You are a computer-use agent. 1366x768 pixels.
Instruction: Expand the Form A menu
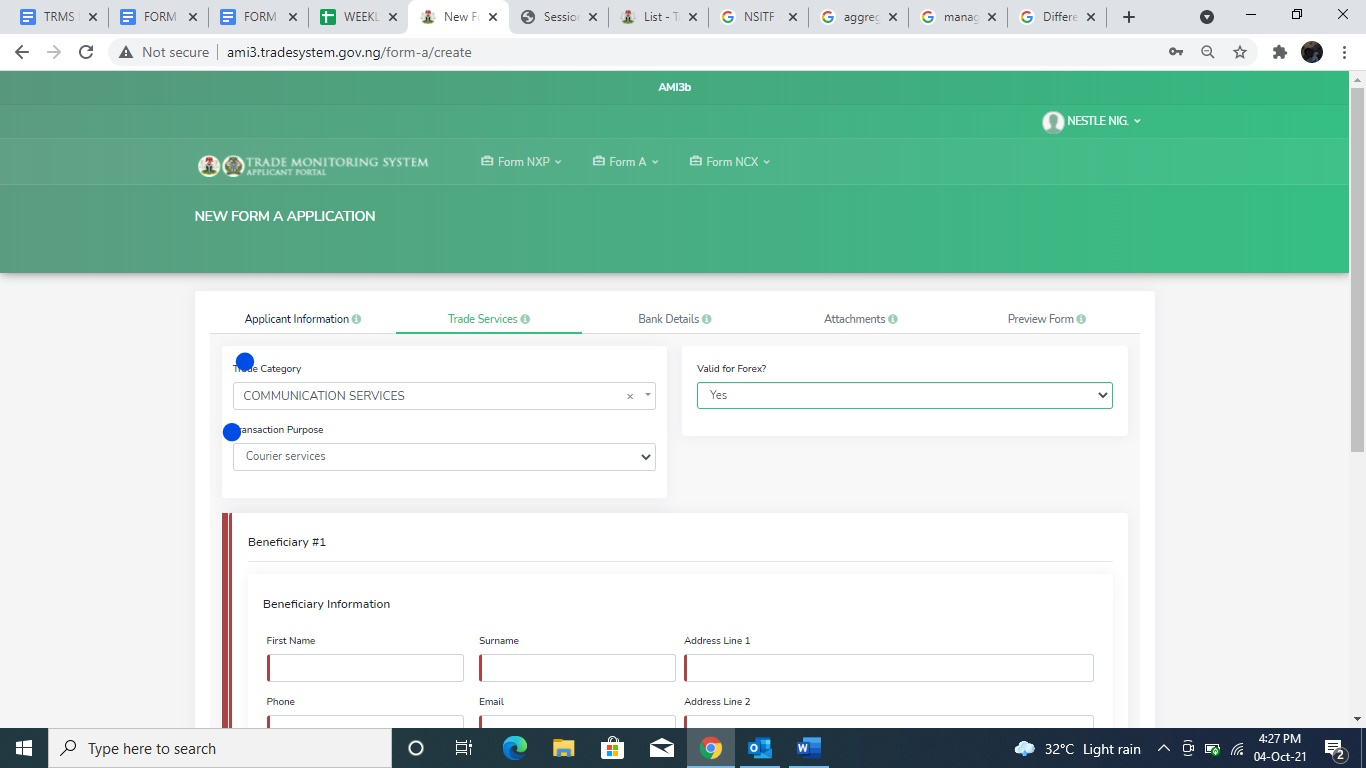(x=626, y=161)
